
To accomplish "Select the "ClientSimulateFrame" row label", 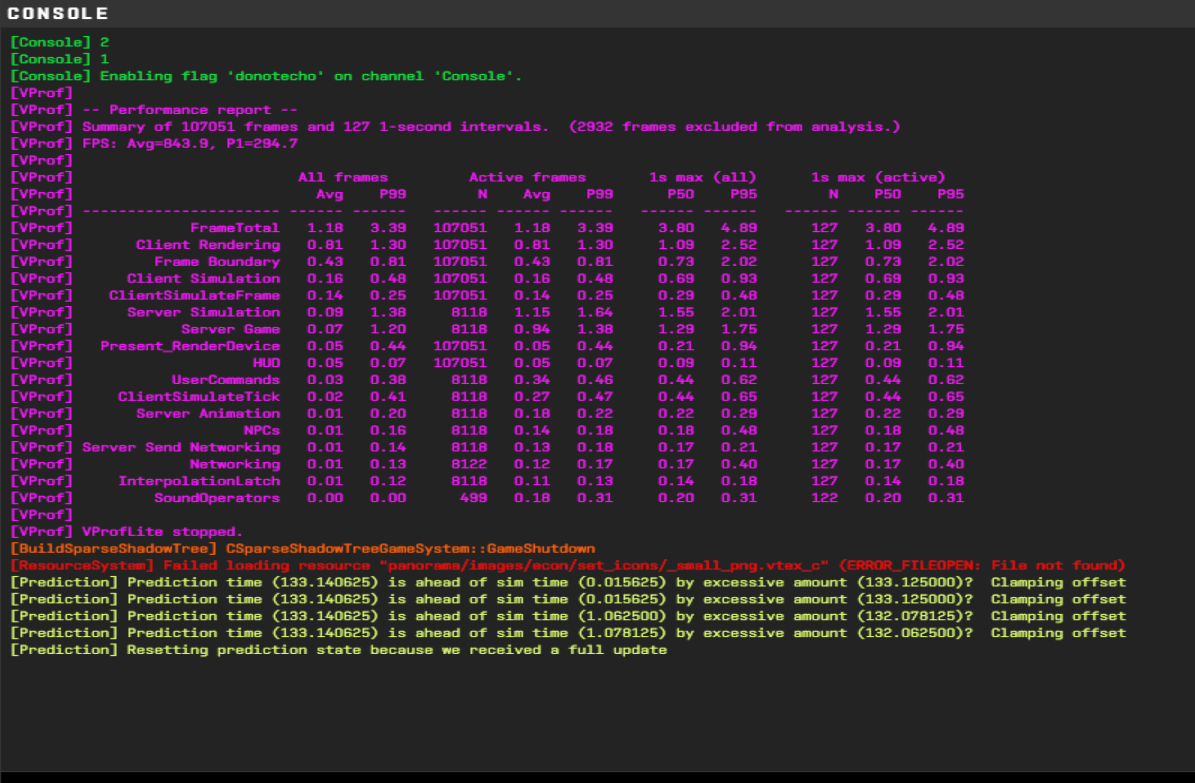I will point(194,295).
